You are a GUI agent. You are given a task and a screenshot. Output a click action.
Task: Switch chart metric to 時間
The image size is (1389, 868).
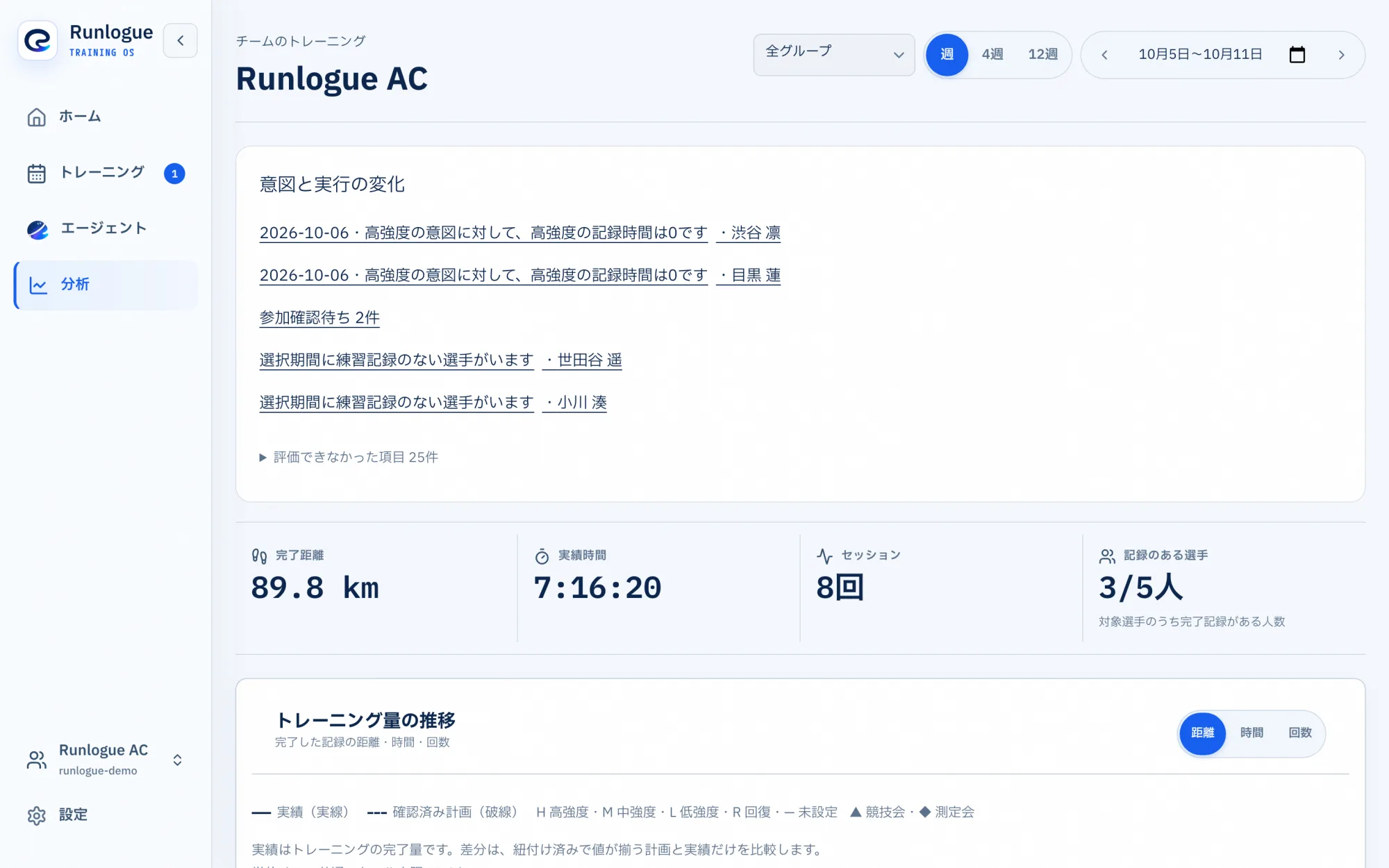click(x=1251, y=733)
